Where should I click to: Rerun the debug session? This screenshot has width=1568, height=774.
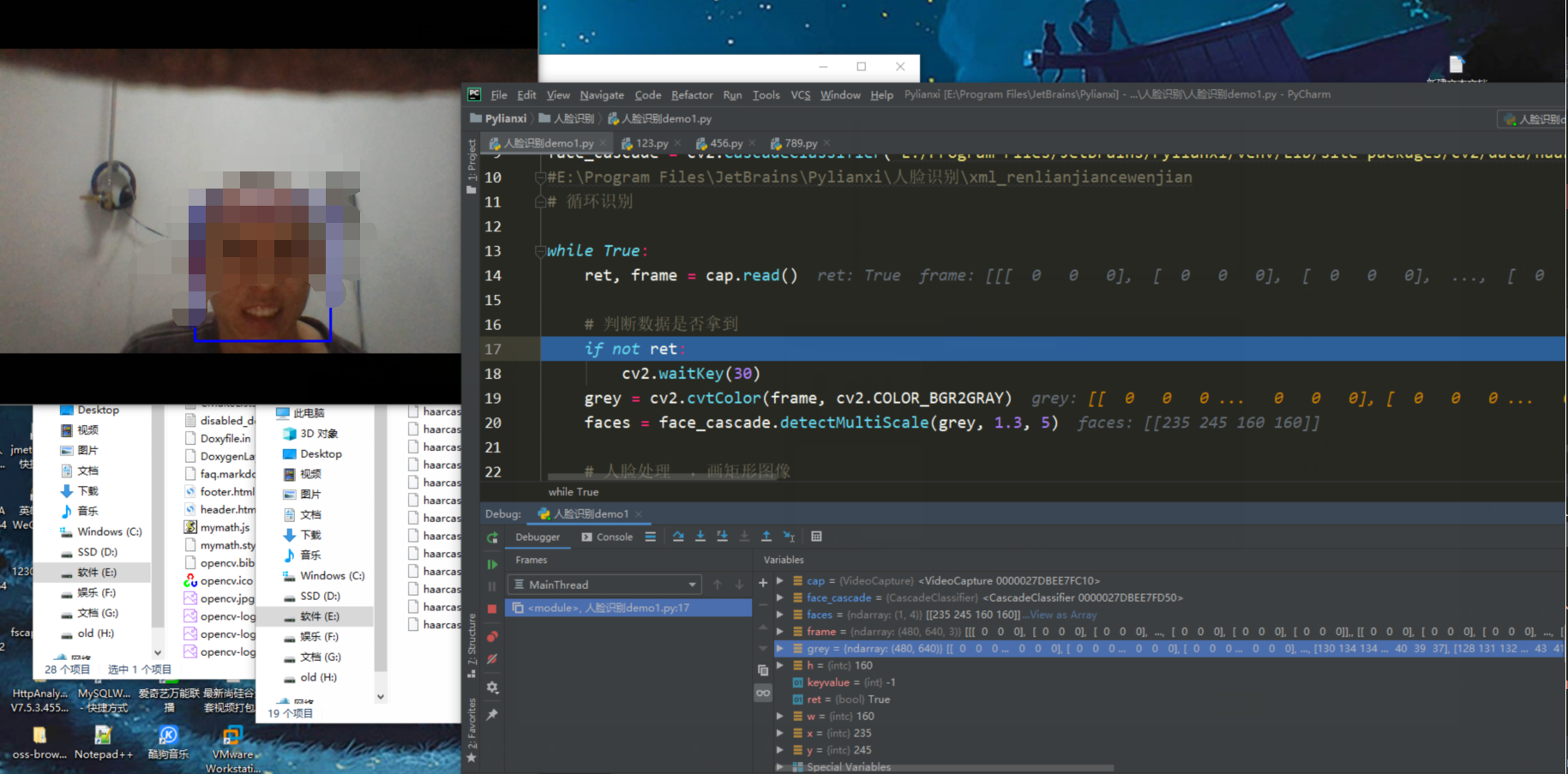coord(492,537)
